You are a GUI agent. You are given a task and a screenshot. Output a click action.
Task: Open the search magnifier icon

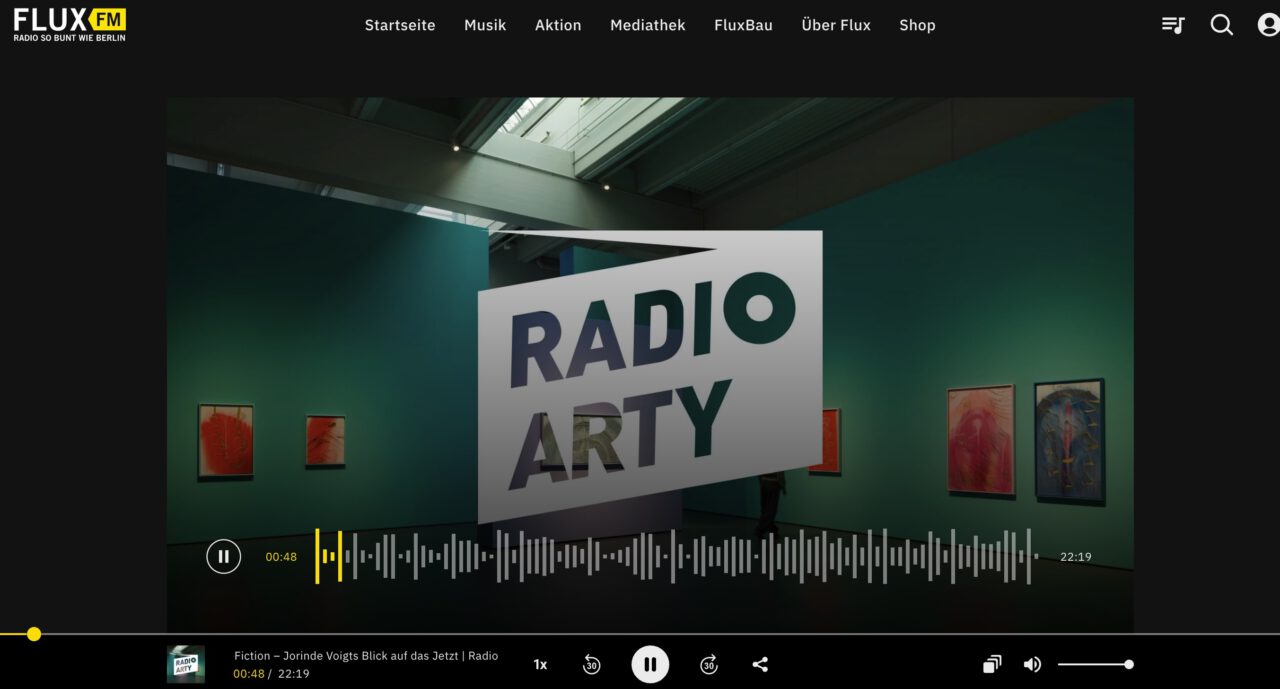click(1222, 25)
